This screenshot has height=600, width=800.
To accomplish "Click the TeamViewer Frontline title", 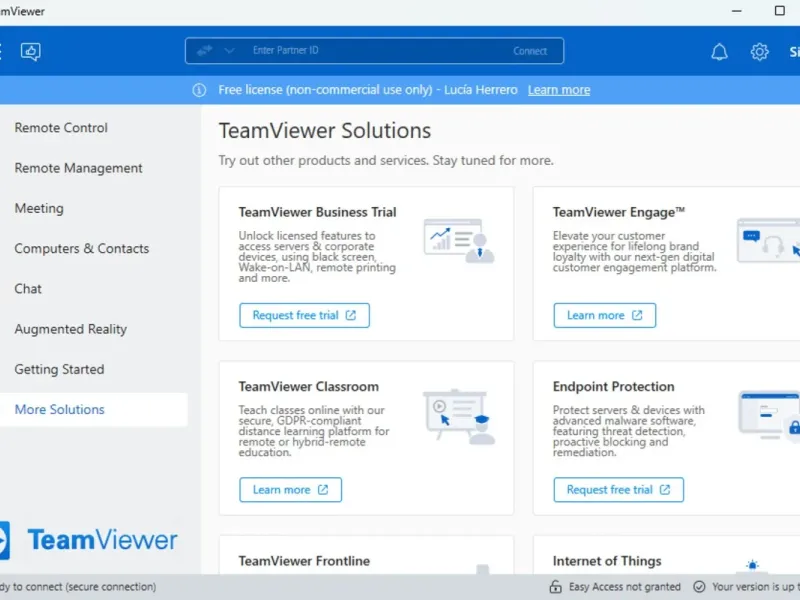I will coord(304,561).
